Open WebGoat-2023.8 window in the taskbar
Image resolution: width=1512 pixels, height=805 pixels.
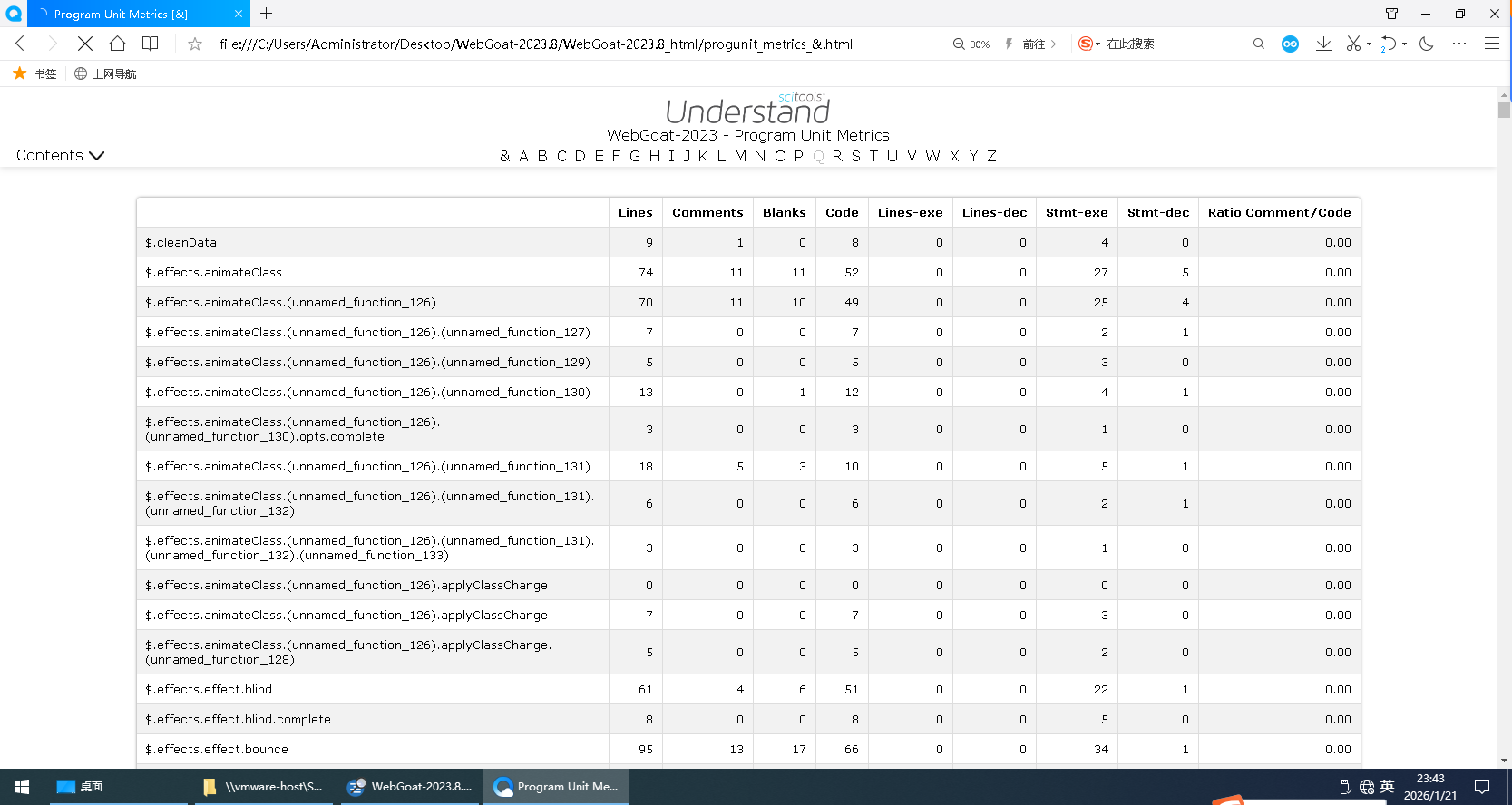tap(410, 787)
